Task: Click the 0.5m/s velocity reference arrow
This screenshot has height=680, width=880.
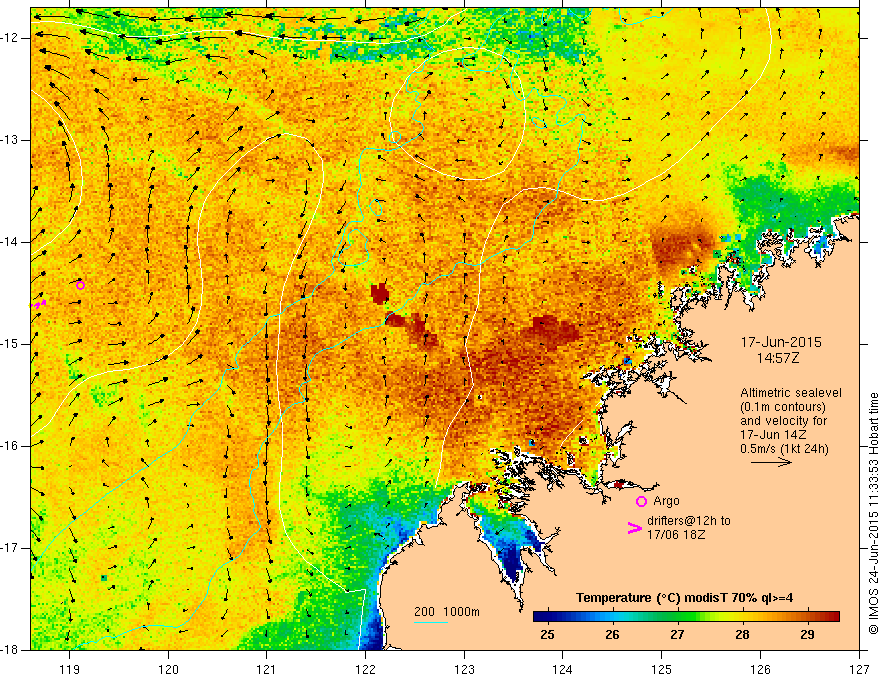Action: pos(771,463)
